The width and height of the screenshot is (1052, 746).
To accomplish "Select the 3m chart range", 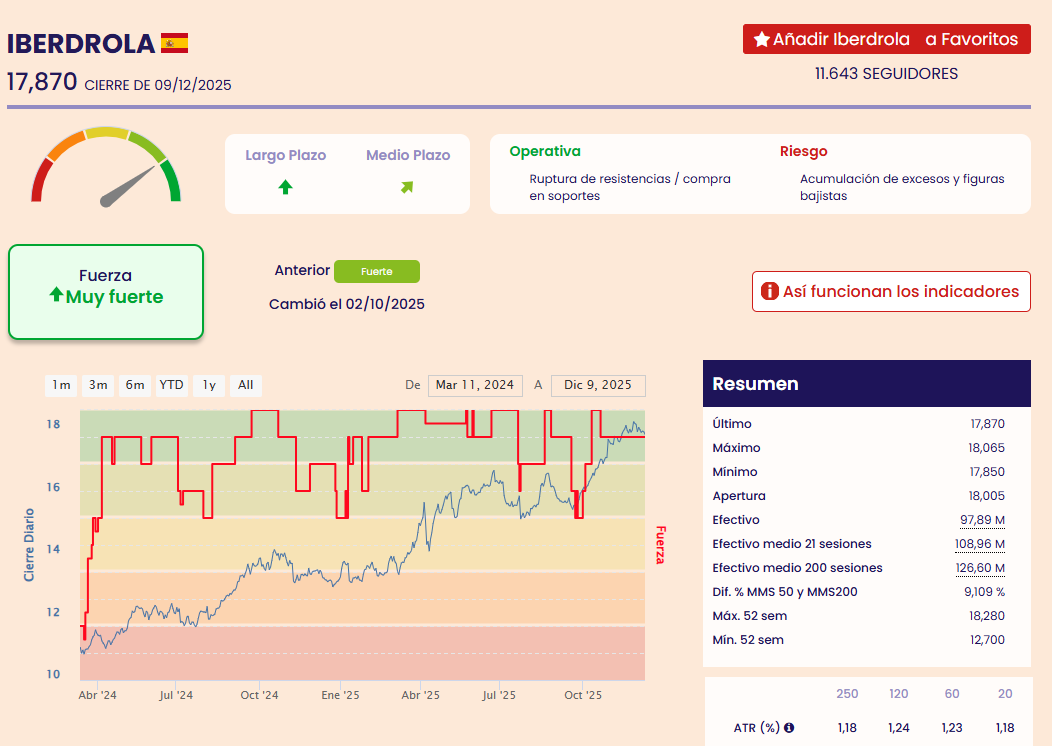I will (x=98, y=385).
